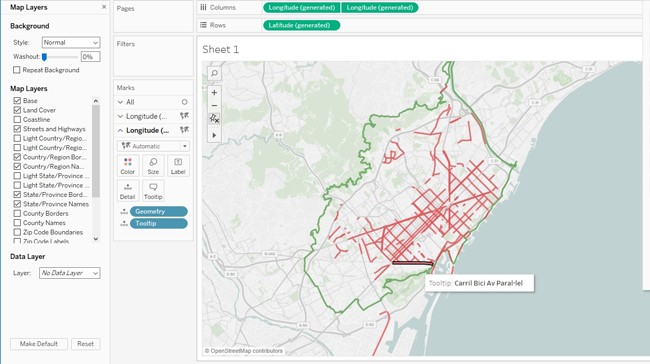The image size is (650, 364).
Task: Open the Detail mark card
Action: 128,191
